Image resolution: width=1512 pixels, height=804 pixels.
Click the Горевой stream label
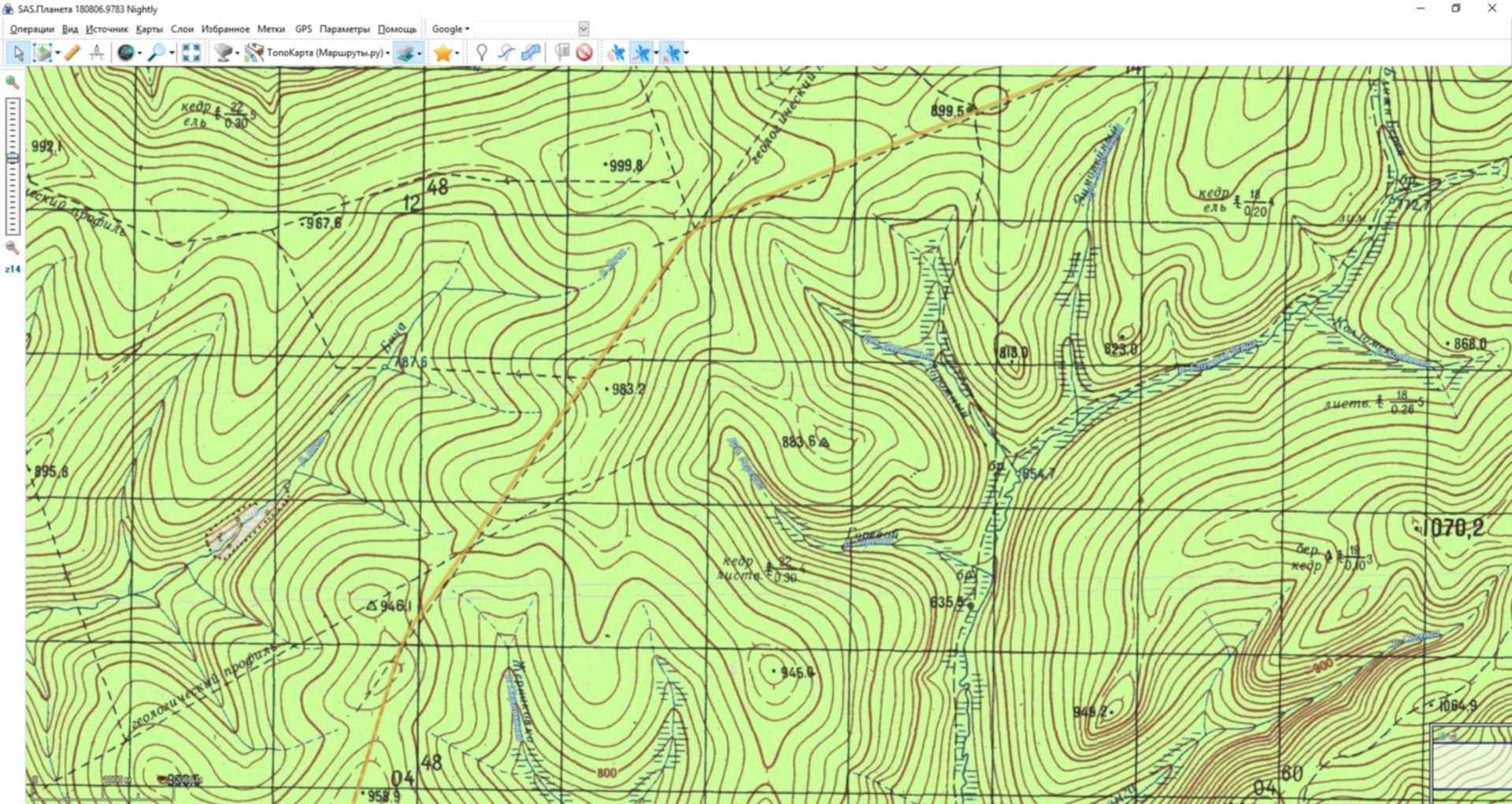click(871, 536)
